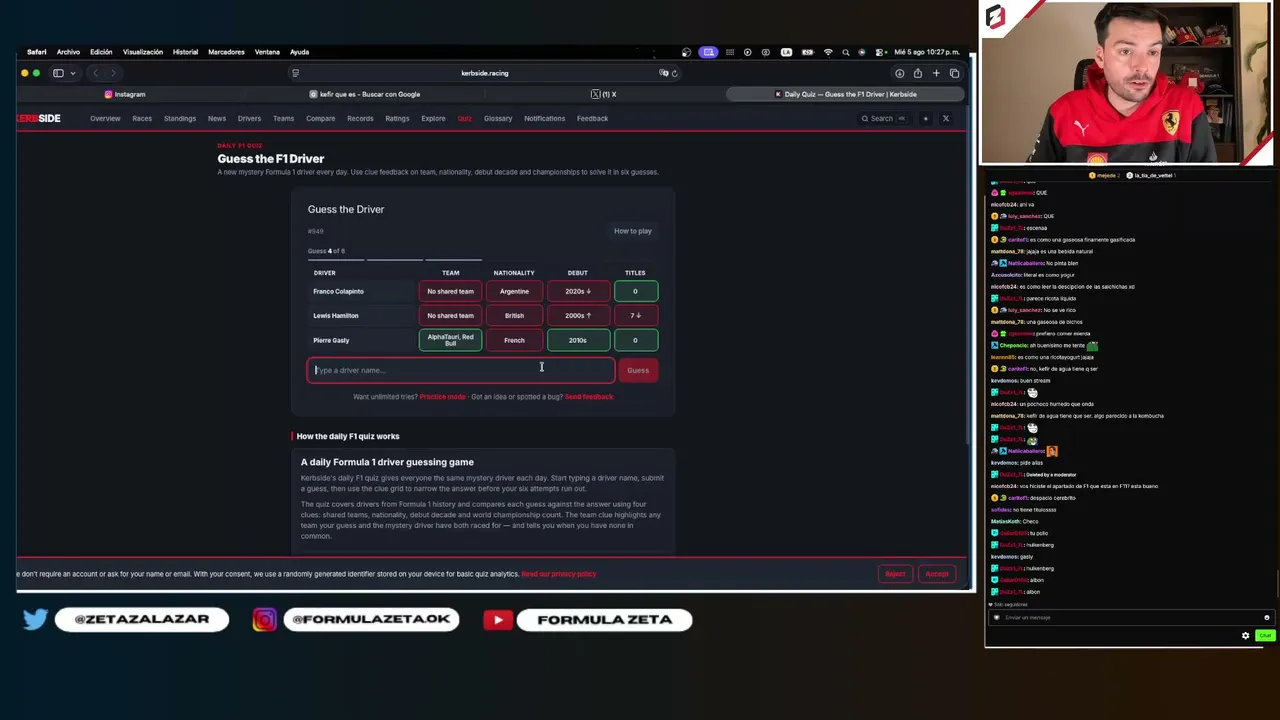1280x720 pixels.
Task: Click the driver name input field
Action: pyautogui.click(x=461, y=370)
